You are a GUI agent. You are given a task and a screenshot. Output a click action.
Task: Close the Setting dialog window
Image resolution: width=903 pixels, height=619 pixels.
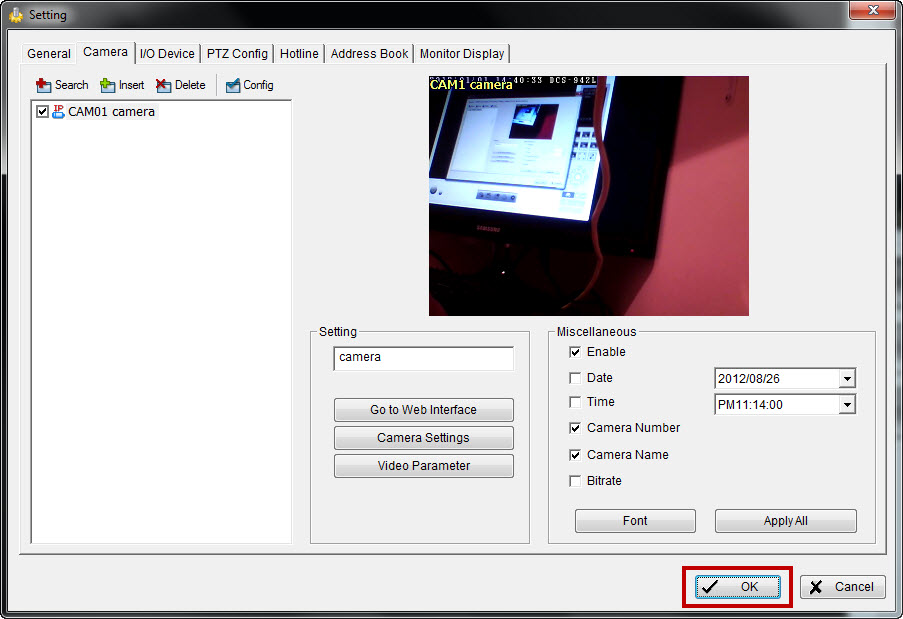pos(871,11)
